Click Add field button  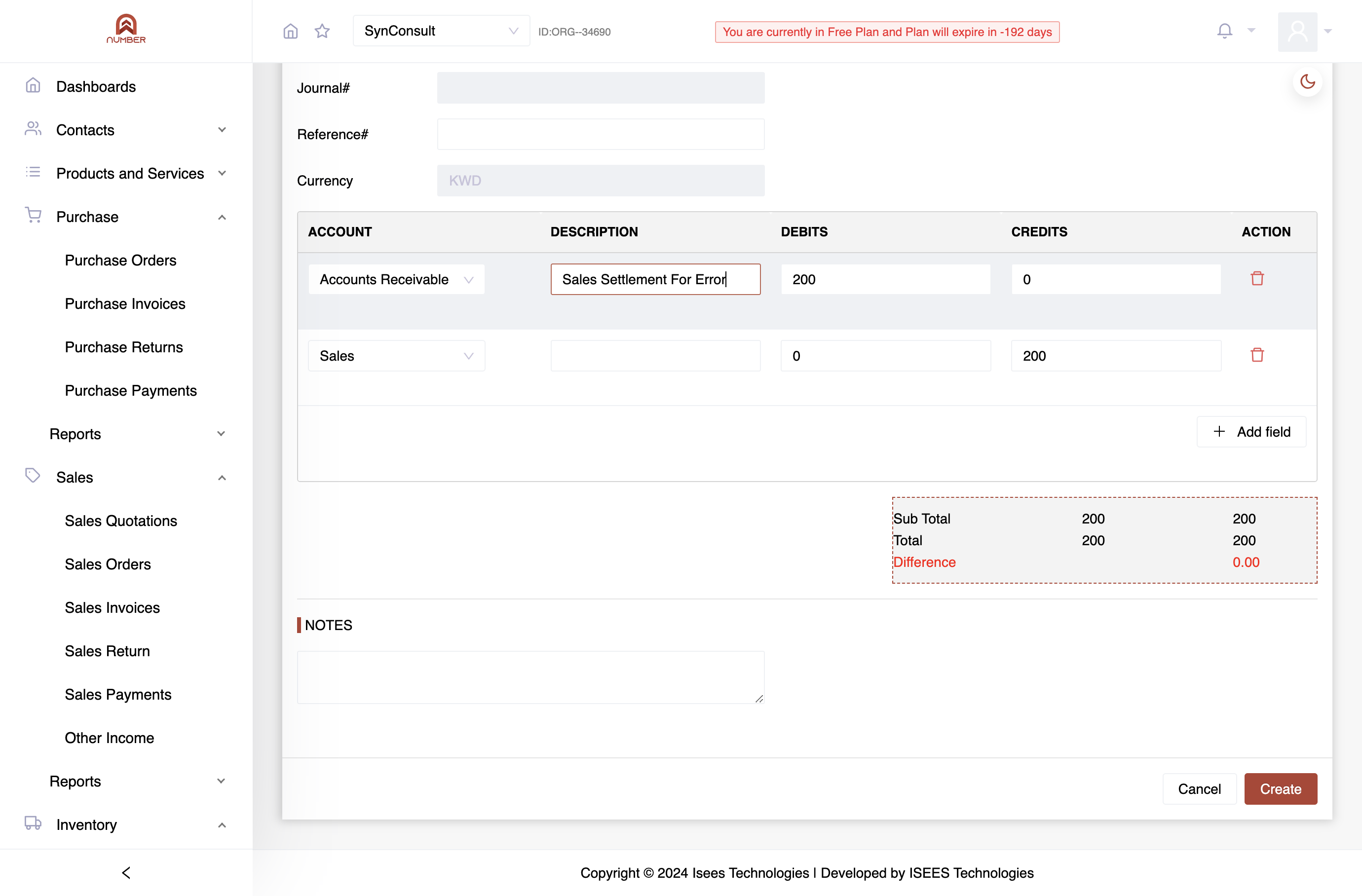1251,431
